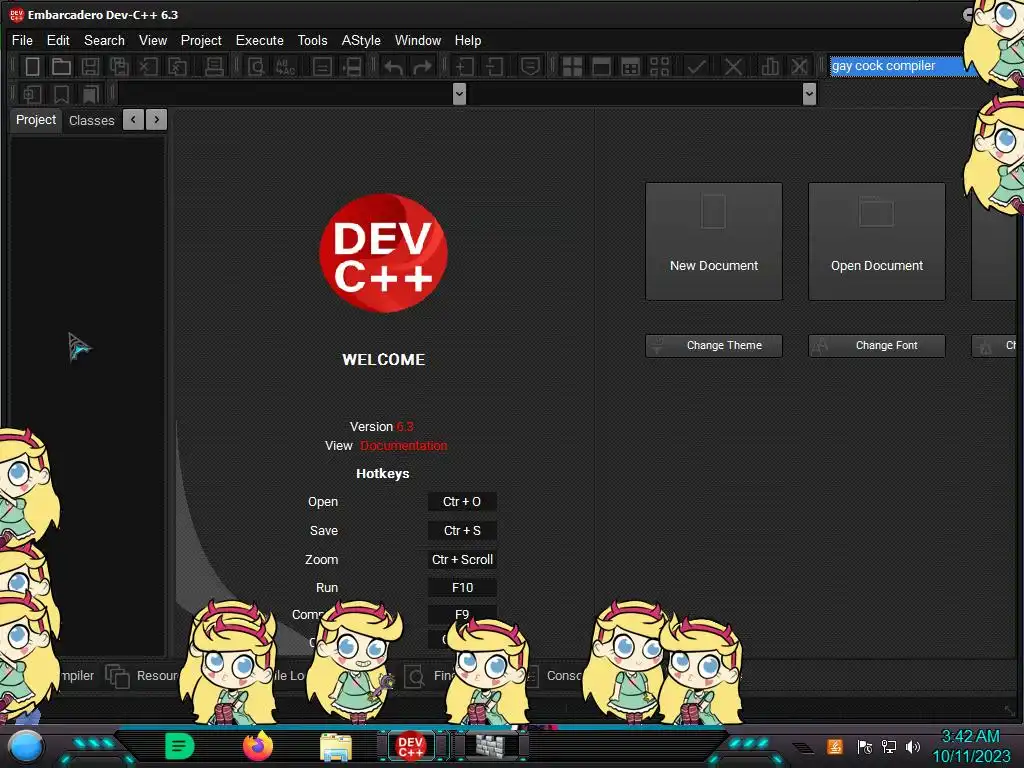Click the Ctr + Scroll hotkey box
This screenshot has height=768, width=1024.
point(462,559)
